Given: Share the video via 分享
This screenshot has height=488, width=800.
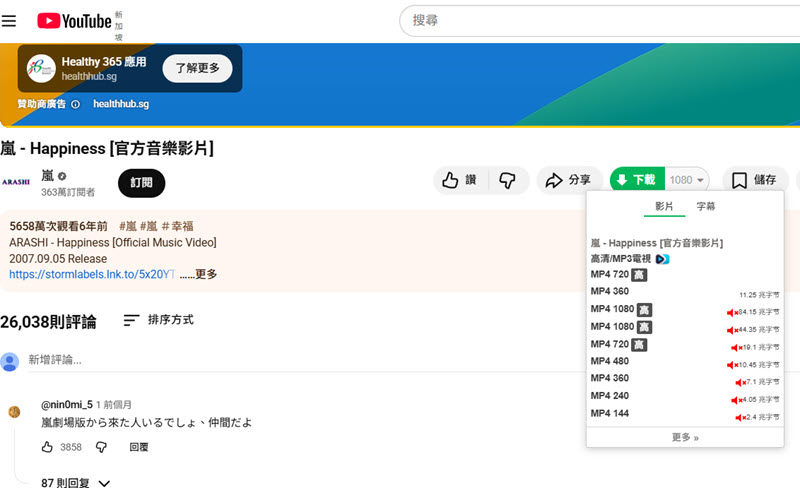Looking at the screenshot, I should (x=568, y=180).
